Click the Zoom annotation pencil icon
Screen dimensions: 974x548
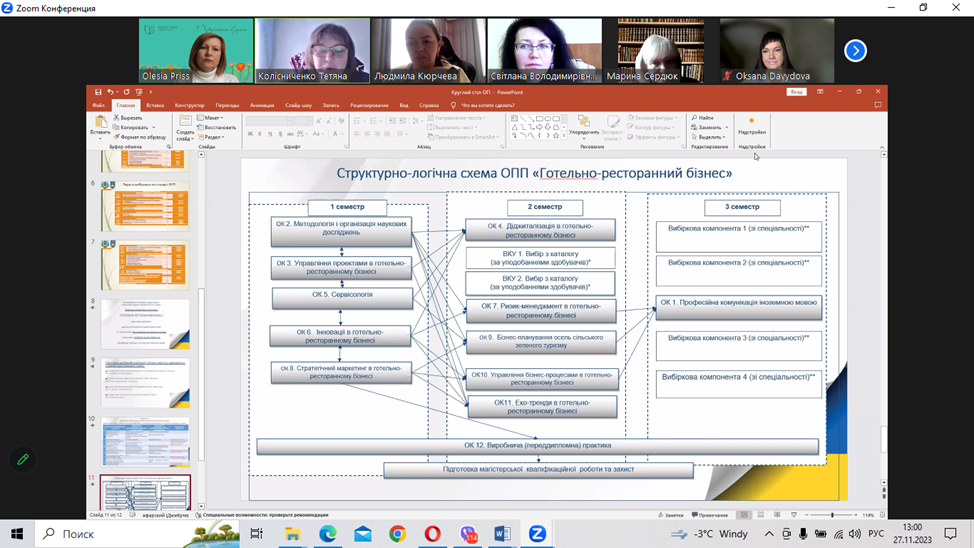pos(23,459)
